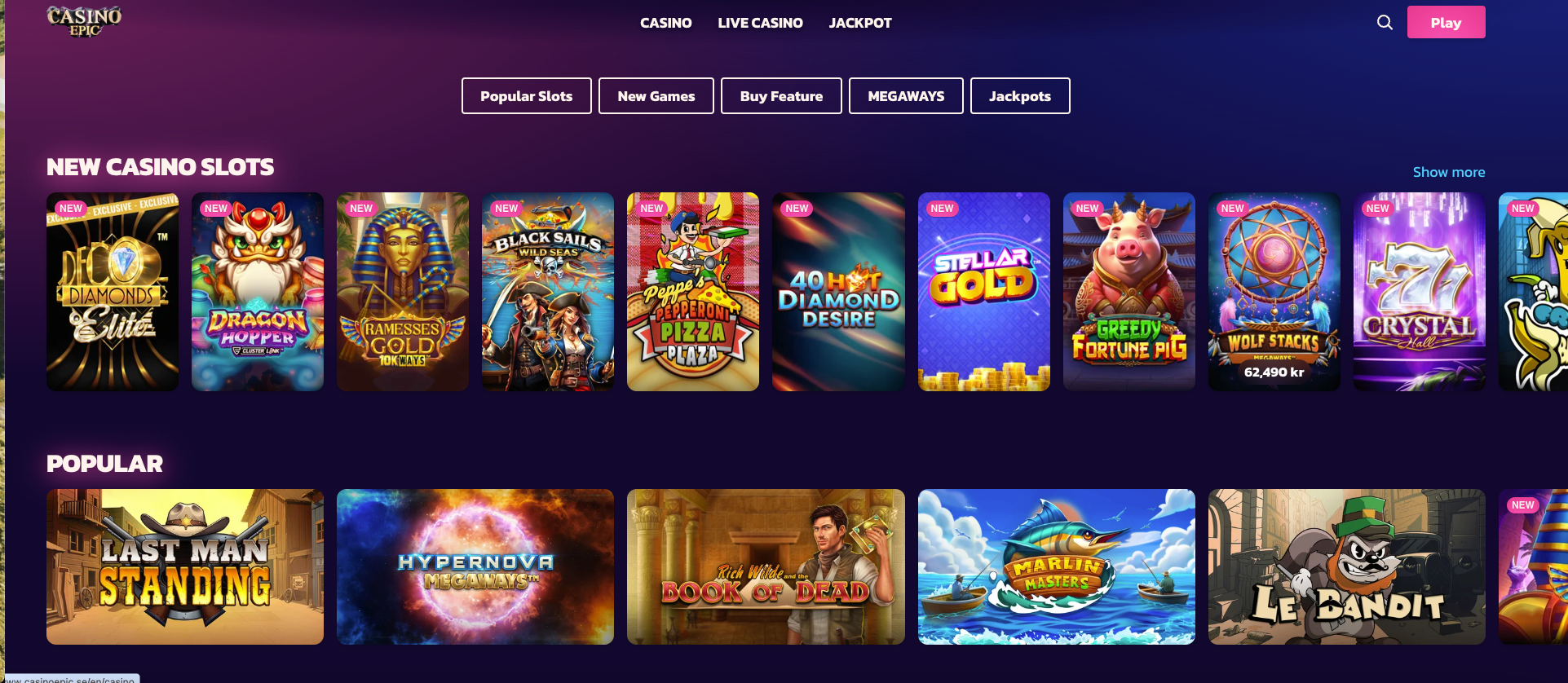Select the MEGAWAYS filter
The image size is (1568, 683).
[906, 96]
